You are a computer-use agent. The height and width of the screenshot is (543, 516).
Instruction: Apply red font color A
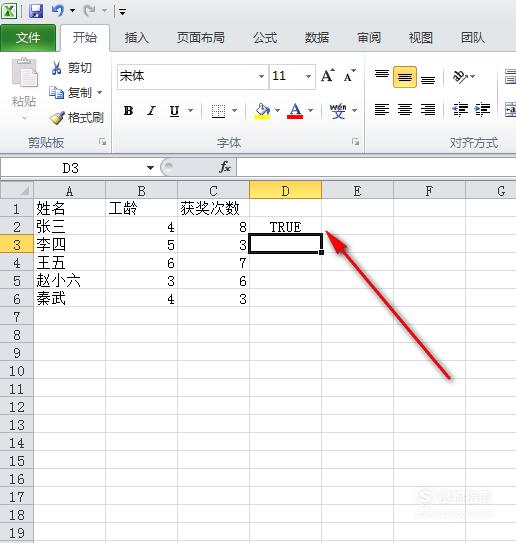[x=295, y=111]
